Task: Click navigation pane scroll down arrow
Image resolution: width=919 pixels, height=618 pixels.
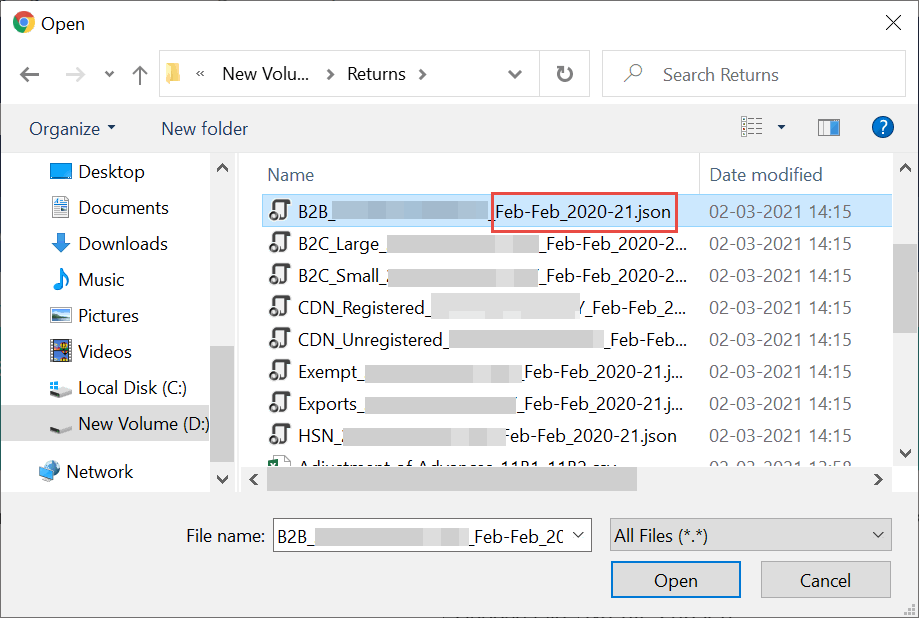Action: point(222,479)
